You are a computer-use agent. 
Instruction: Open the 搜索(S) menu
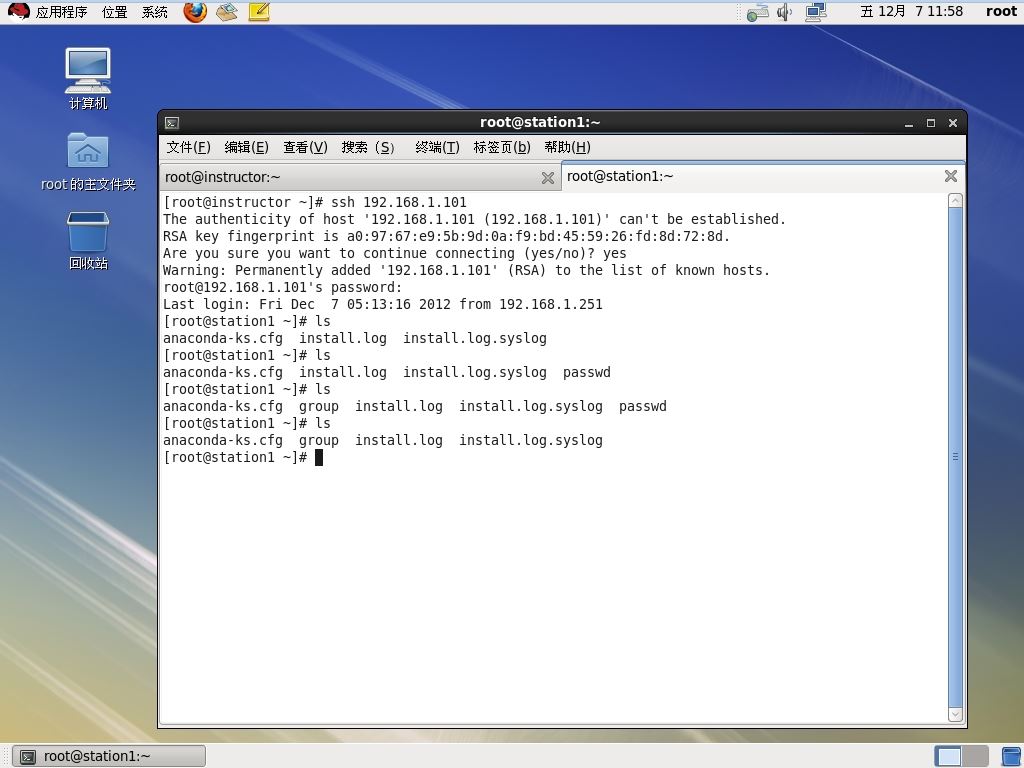coord(368,148)
